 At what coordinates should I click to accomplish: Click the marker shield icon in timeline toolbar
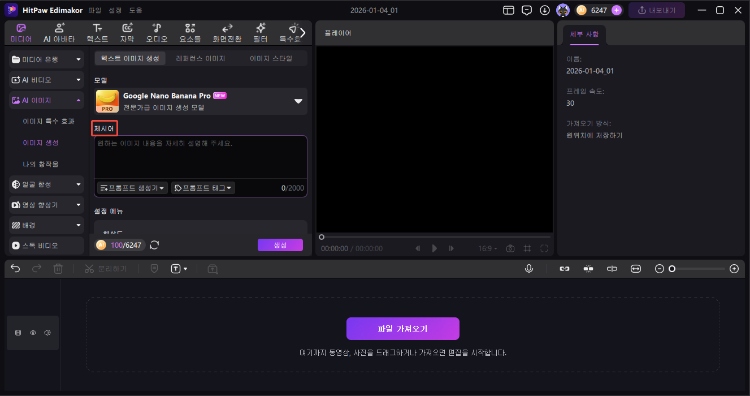click(154, 269)
